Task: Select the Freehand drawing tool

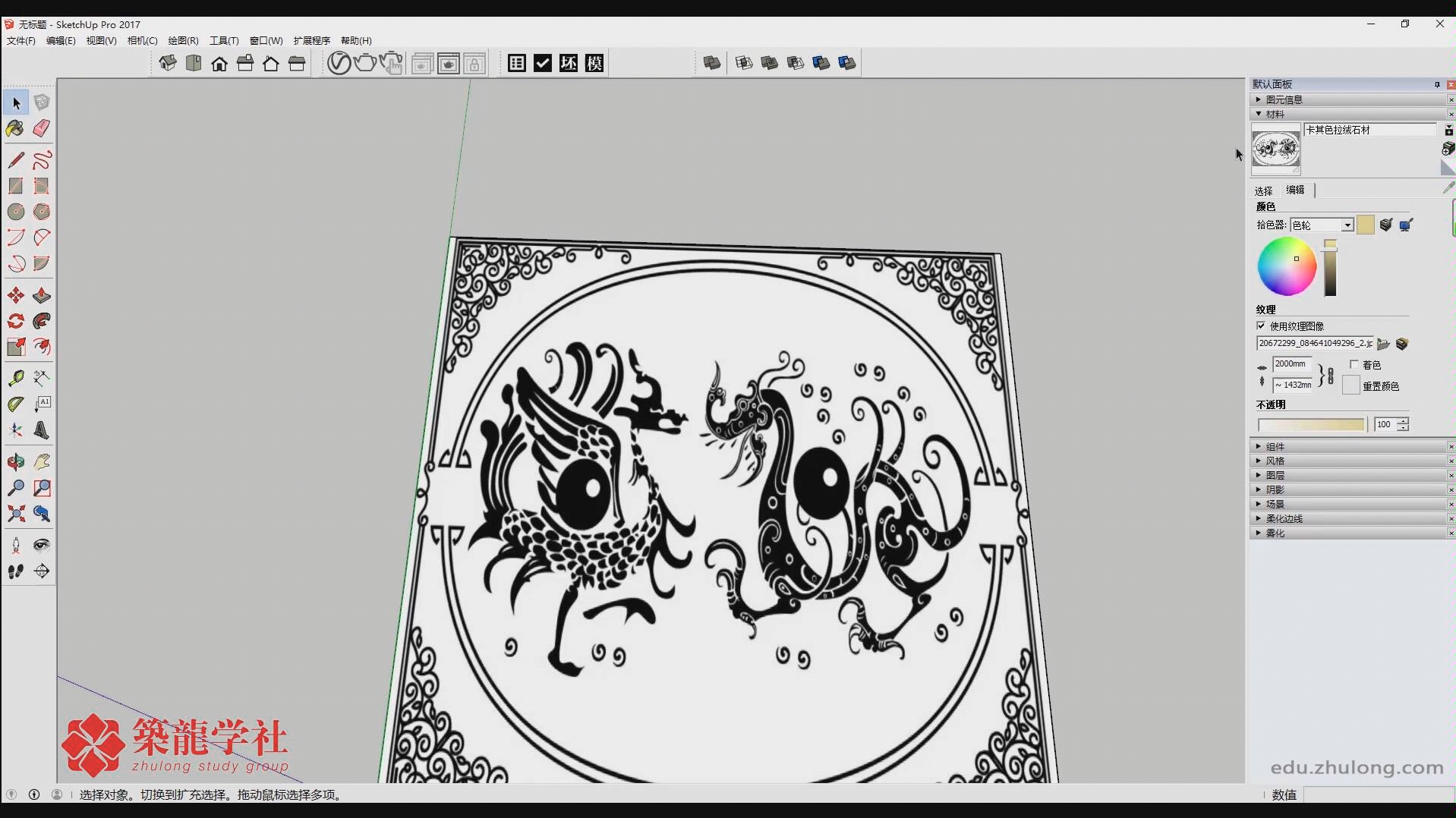Action: [x=42, y=160]
